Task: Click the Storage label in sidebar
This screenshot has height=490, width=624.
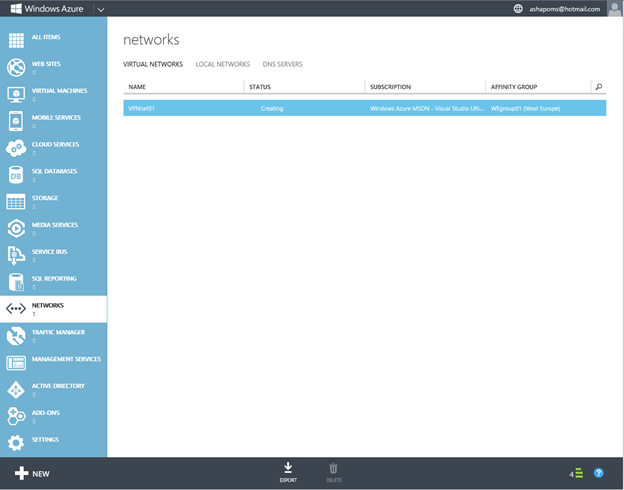Action: (x=45, y=198)
